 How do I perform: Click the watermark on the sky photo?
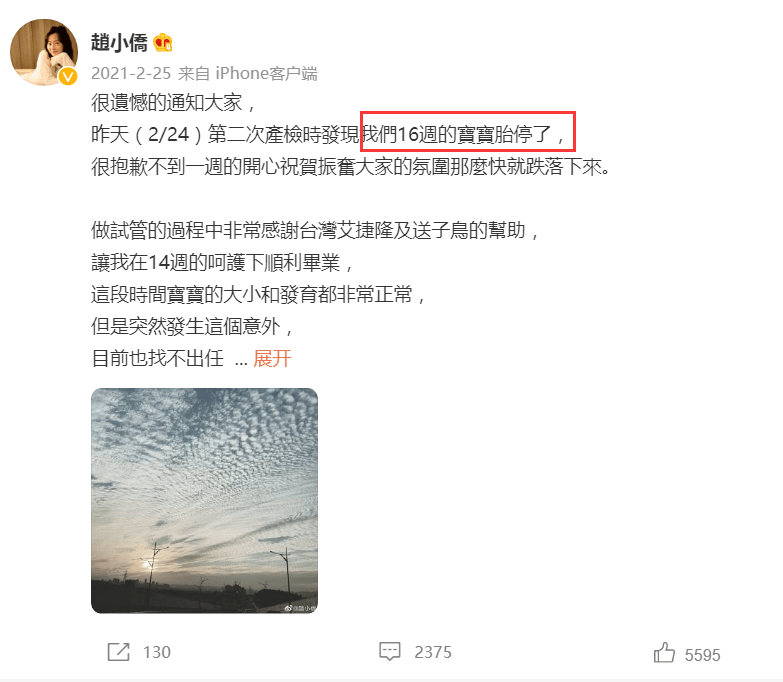click(x=300, y=608)
